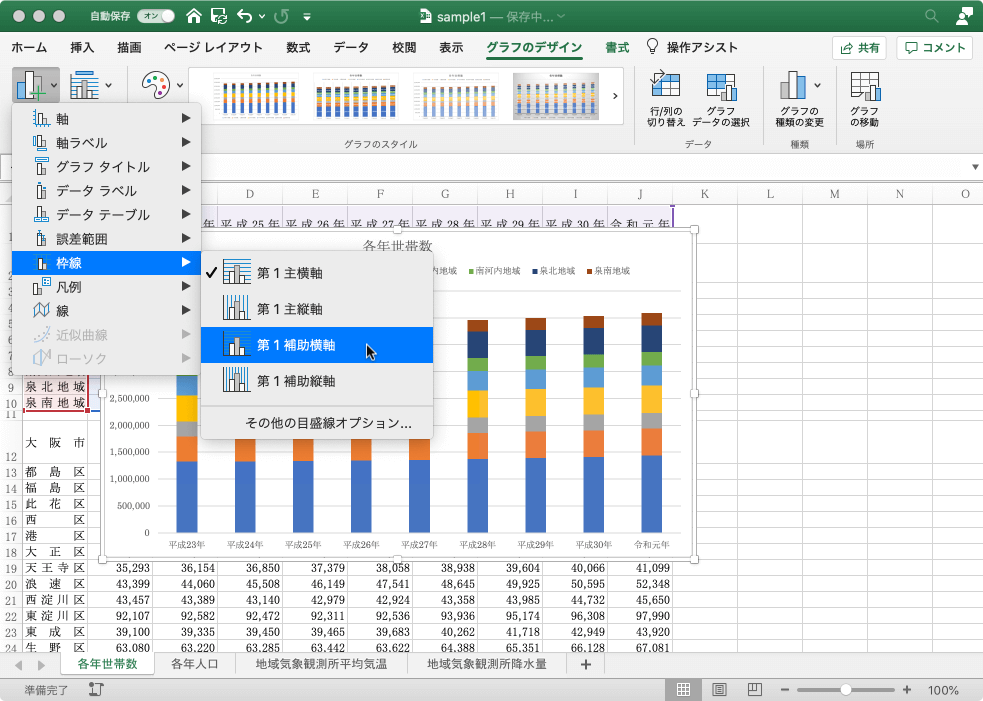Expand the グラフ タイトル submenu
Screen dimensions: 983x701
click(107, 166)
